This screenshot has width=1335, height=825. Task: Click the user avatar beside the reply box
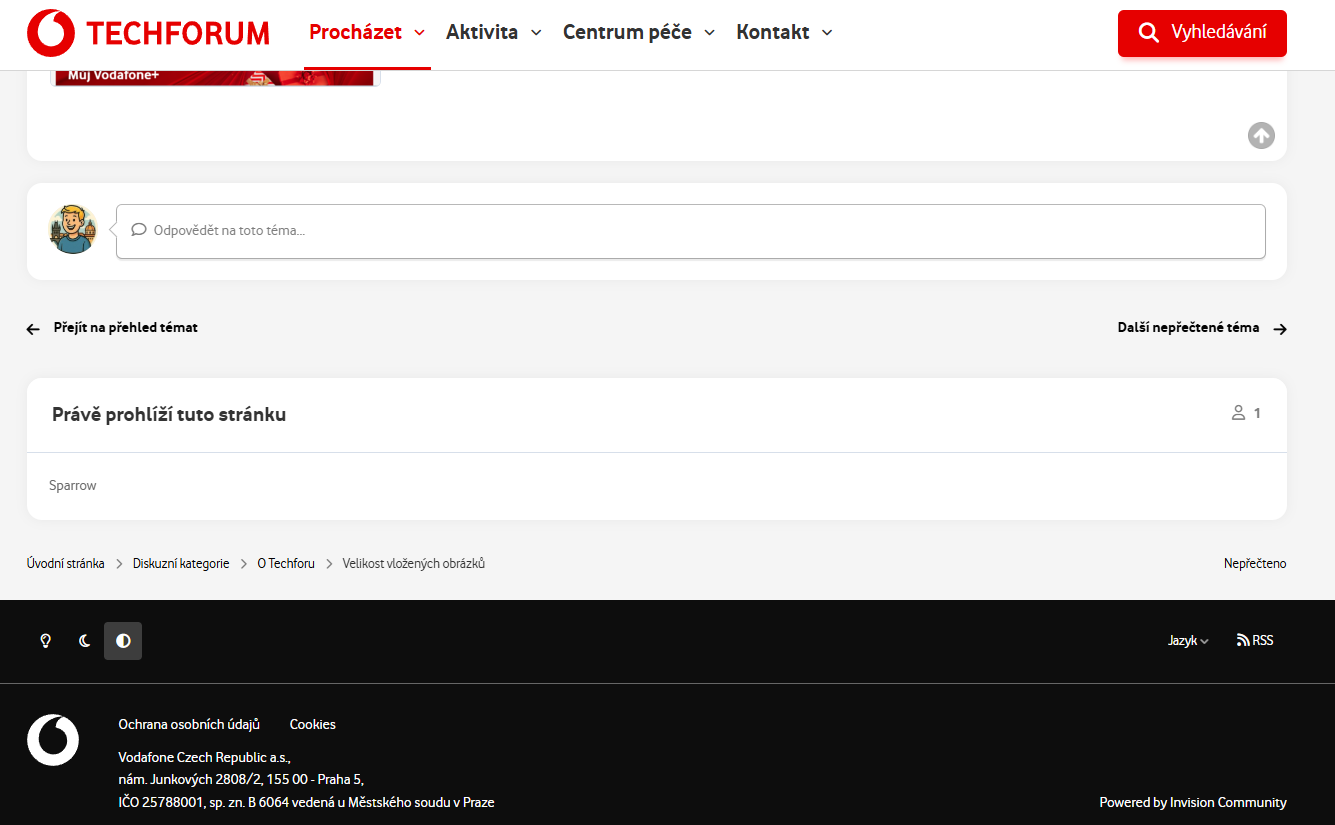click(x=73, y=230)
